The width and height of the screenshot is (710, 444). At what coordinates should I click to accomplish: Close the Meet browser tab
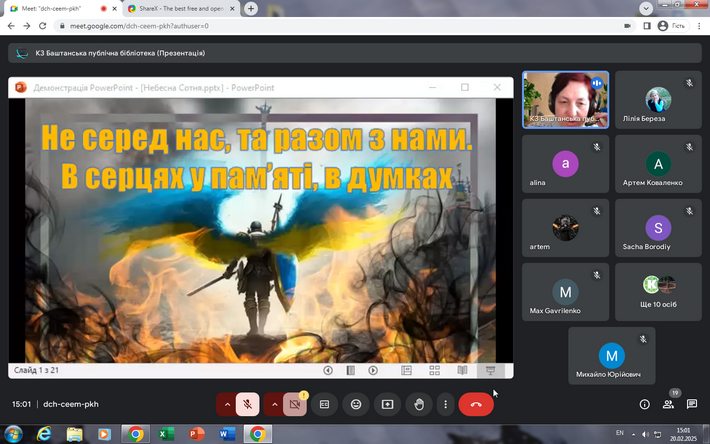(x=115, y=9)
